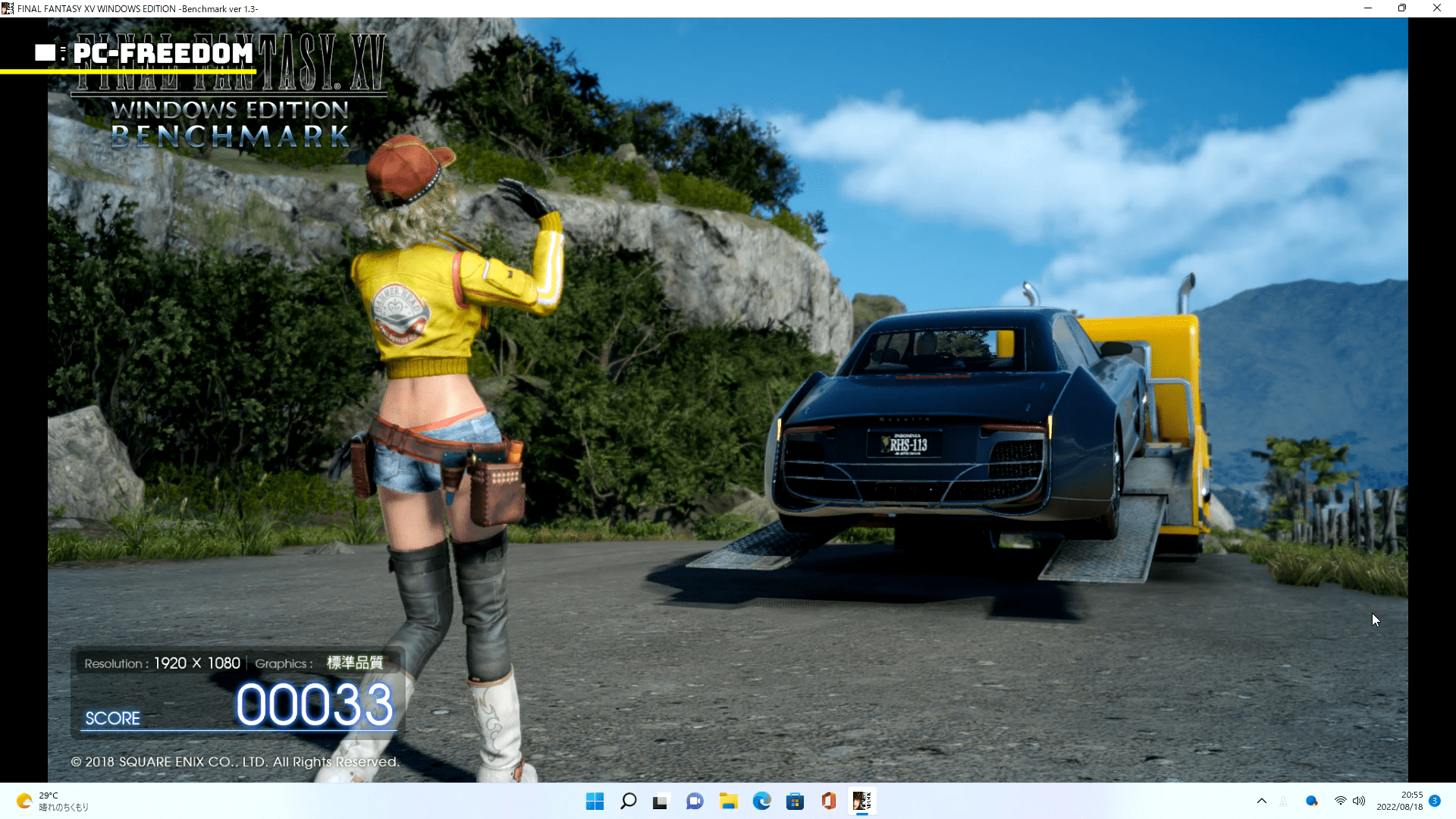Viewport: 1456px width, 819px height.
Task: Open notification badge showing 3
Action: click(1435, 801)
